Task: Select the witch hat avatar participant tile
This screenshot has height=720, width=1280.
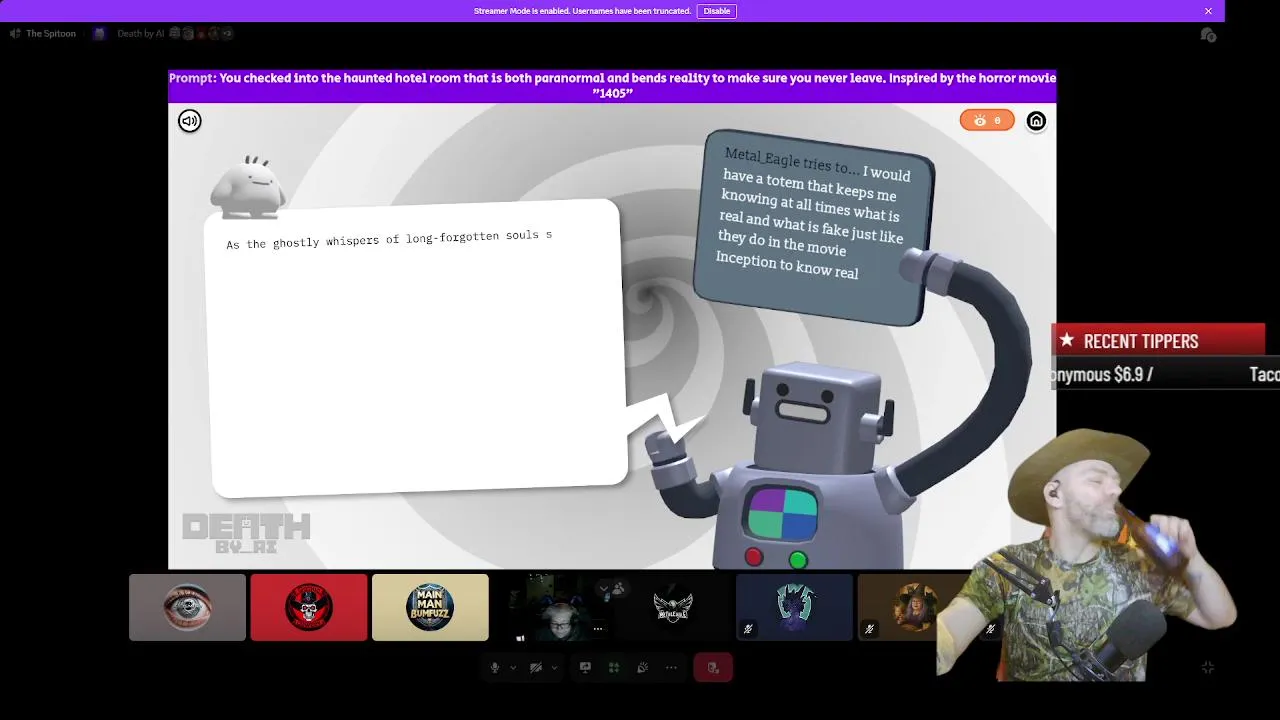Action: click(x=915, y=607)
